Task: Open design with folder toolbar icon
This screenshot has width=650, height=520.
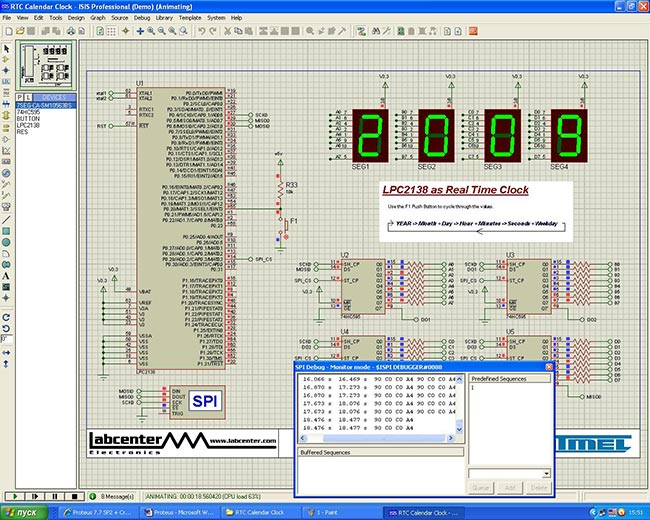Action: click(20, 31)
